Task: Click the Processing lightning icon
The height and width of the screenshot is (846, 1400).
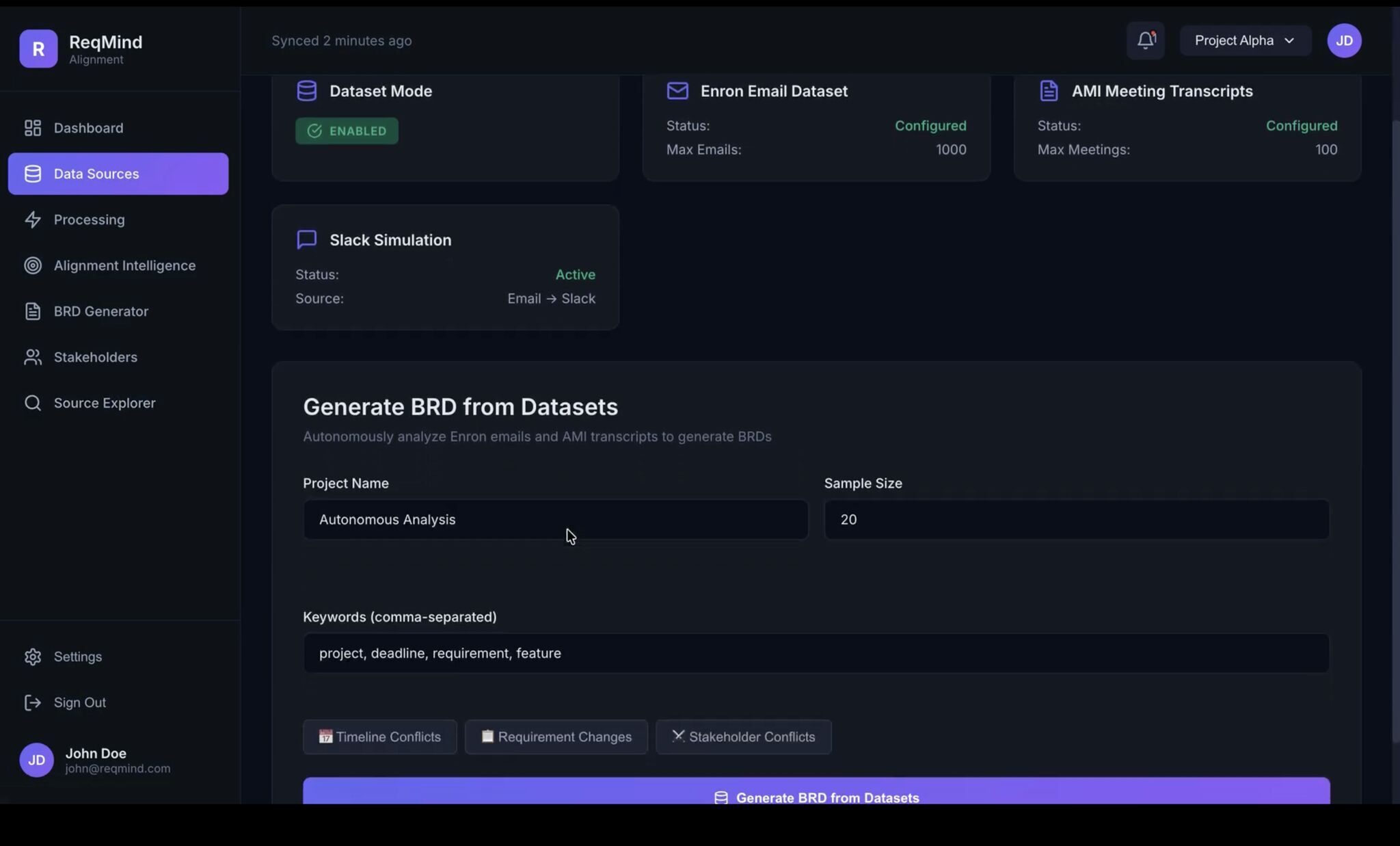Action: (33, 220)
